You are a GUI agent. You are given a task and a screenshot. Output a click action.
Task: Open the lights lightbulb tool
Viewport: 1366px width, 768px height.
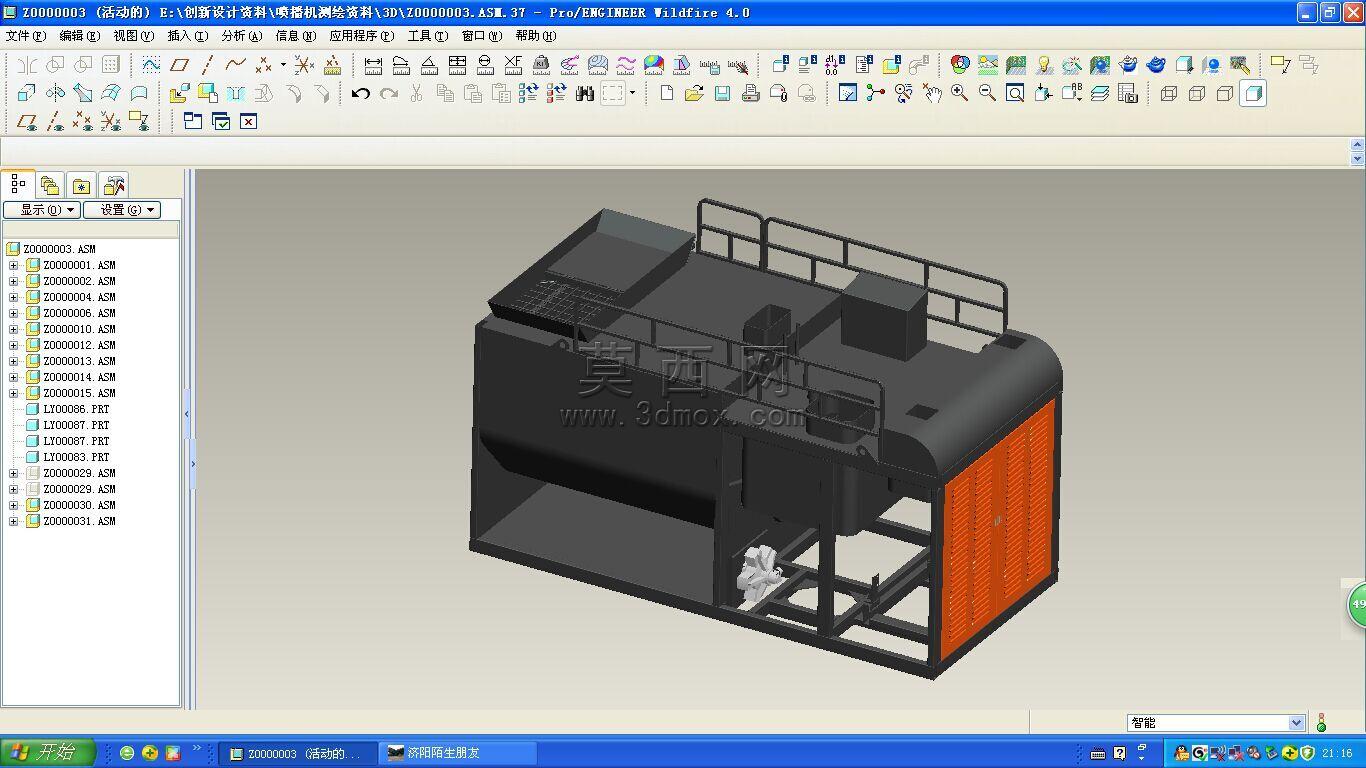1044,65
